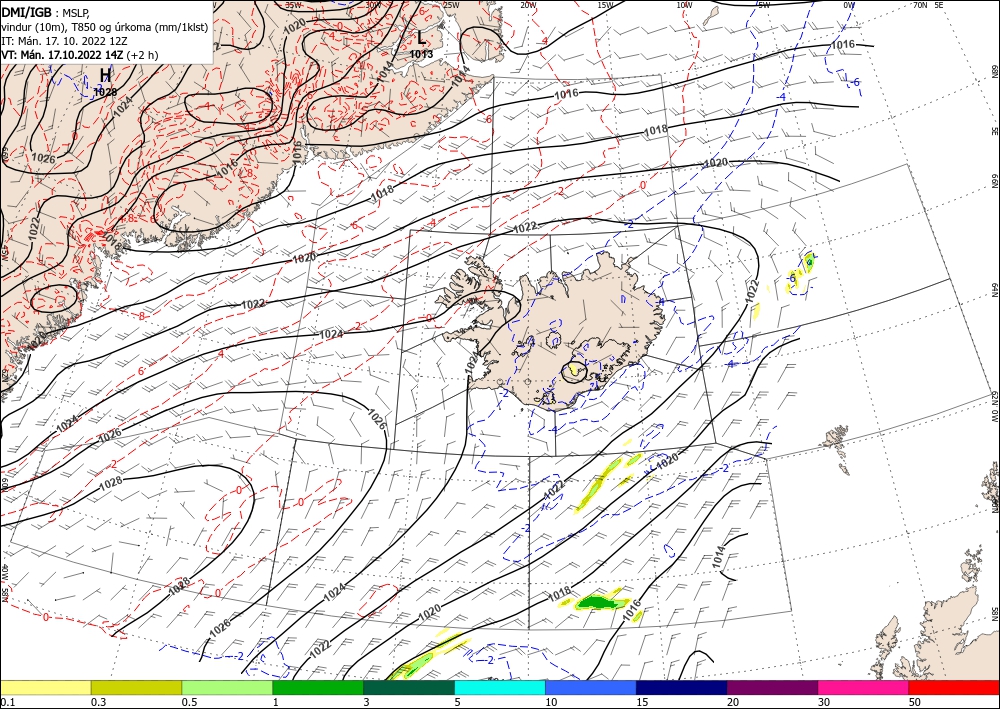Click the '5W' longitude label
Viewport: 1000px width, 709px height.
(x=764, y=4)
